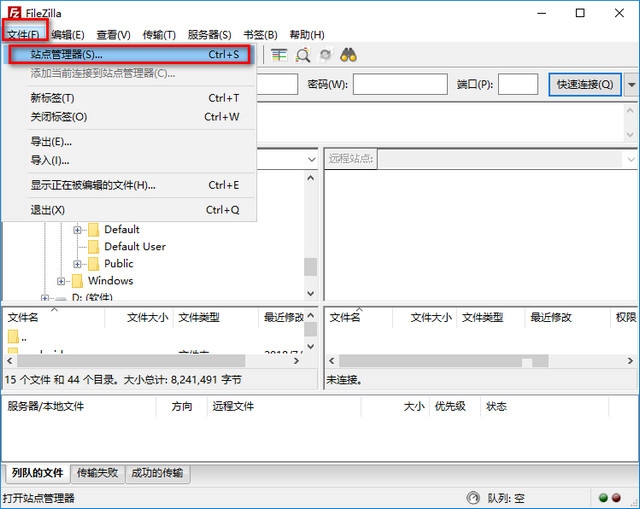Click the message log scroll down arrow
640x509 pixels.
[630, 134]
